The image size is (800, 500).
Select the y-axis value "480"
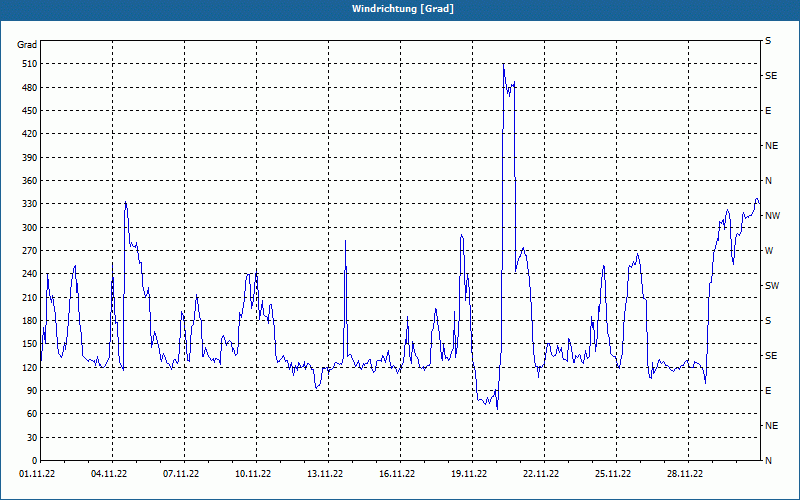point(30,88)
